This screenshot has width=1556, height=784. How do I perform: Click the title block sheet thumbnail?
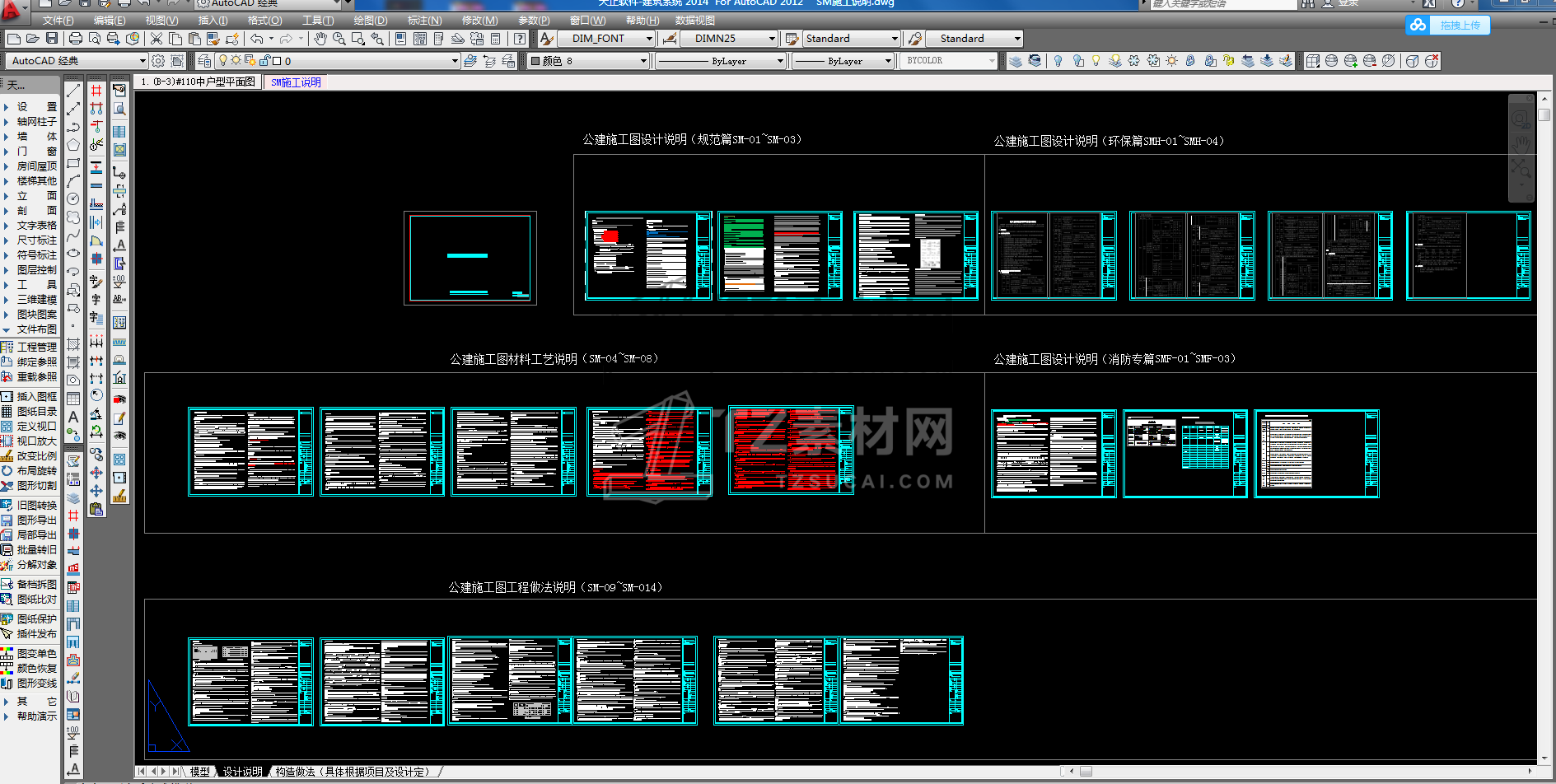click(x=470, y=258)
